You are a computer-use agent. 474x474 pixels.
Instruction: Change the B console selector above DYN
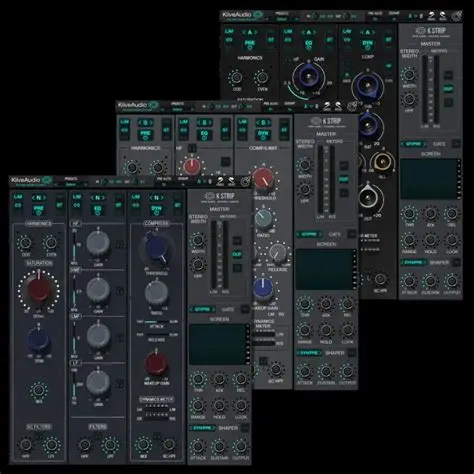click(x=263, y=123)
